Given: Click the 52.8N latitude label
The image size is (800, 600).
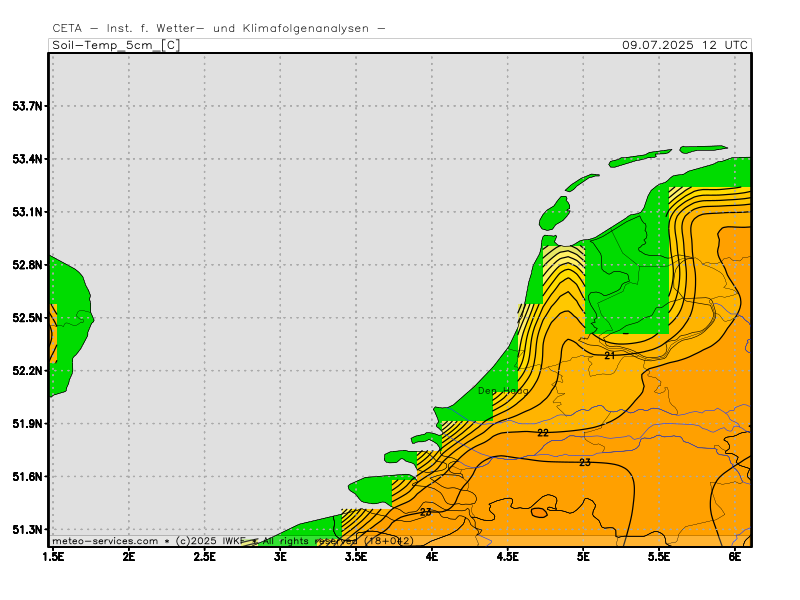Looking at the screenshot, I should click(x=27, y=265).
